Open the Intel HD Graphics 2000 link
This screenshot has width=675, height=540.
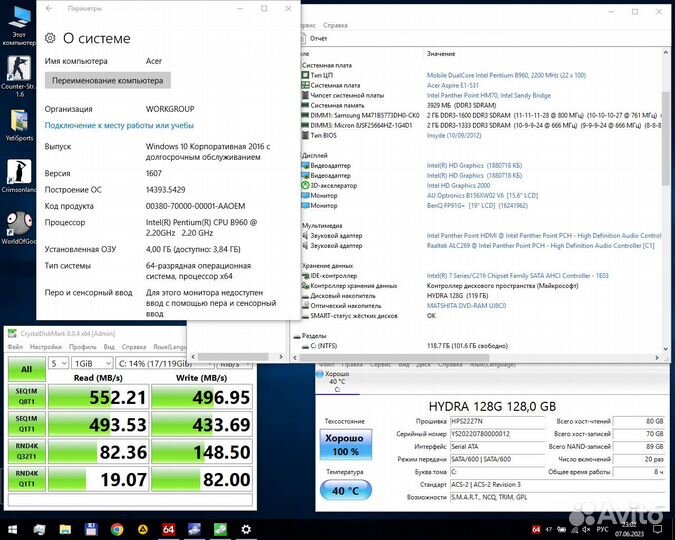(458, 186)
